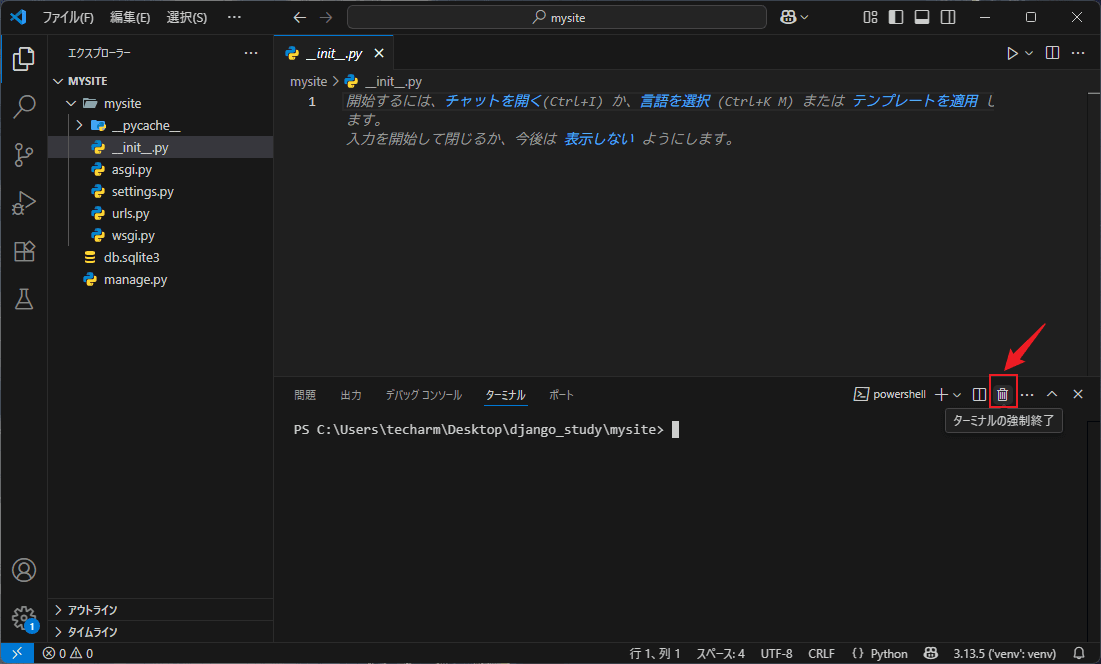Open the 編集(E) menu

click(130, 18)
